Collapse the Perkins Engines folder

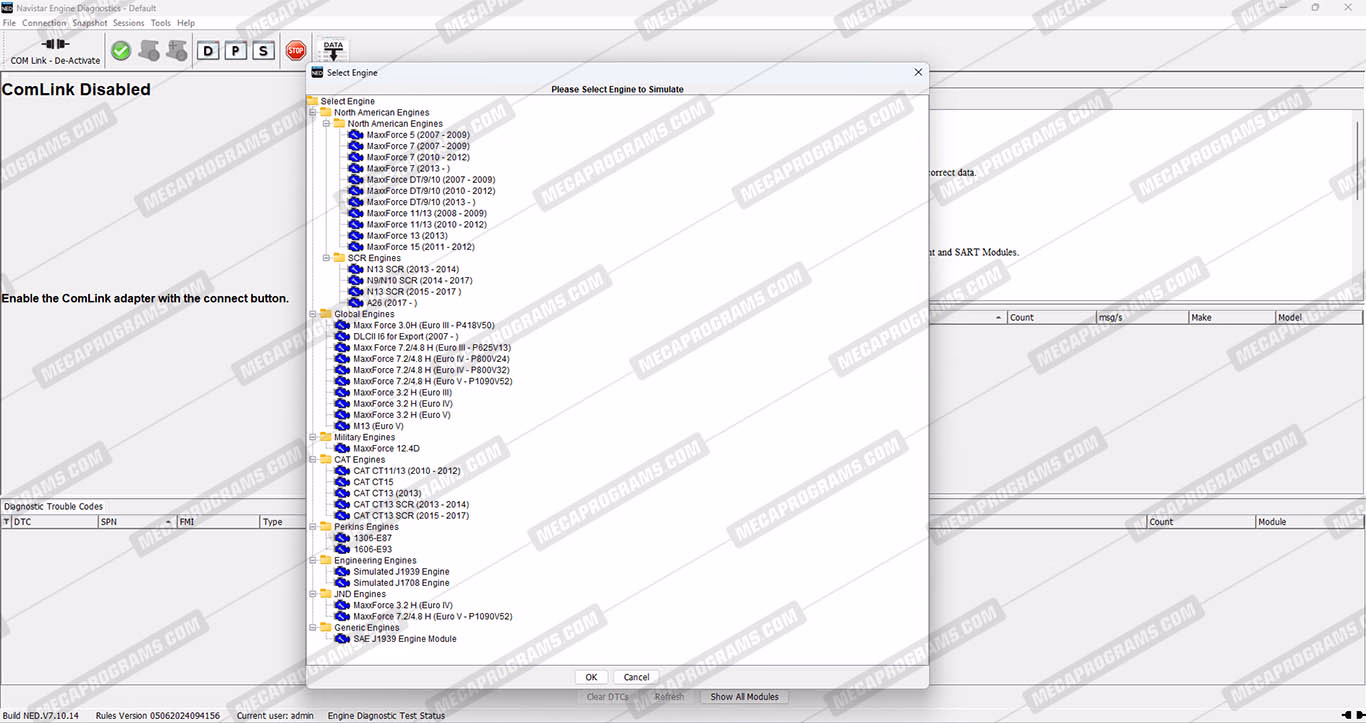click(x=313, y=527)
